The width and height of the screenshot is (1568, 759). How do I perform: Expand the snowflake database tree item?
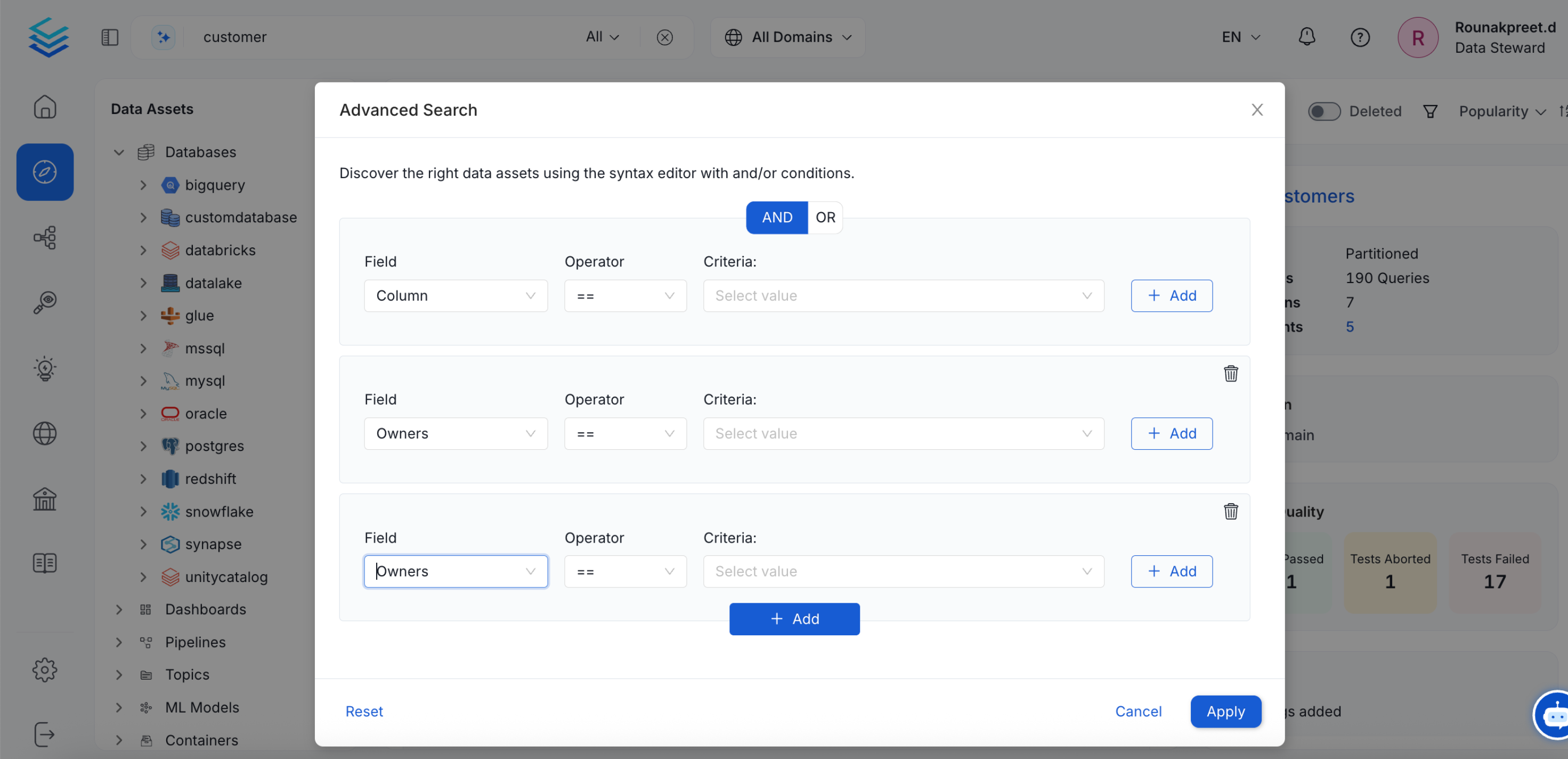pyautogui.click(x=144, y=512)
